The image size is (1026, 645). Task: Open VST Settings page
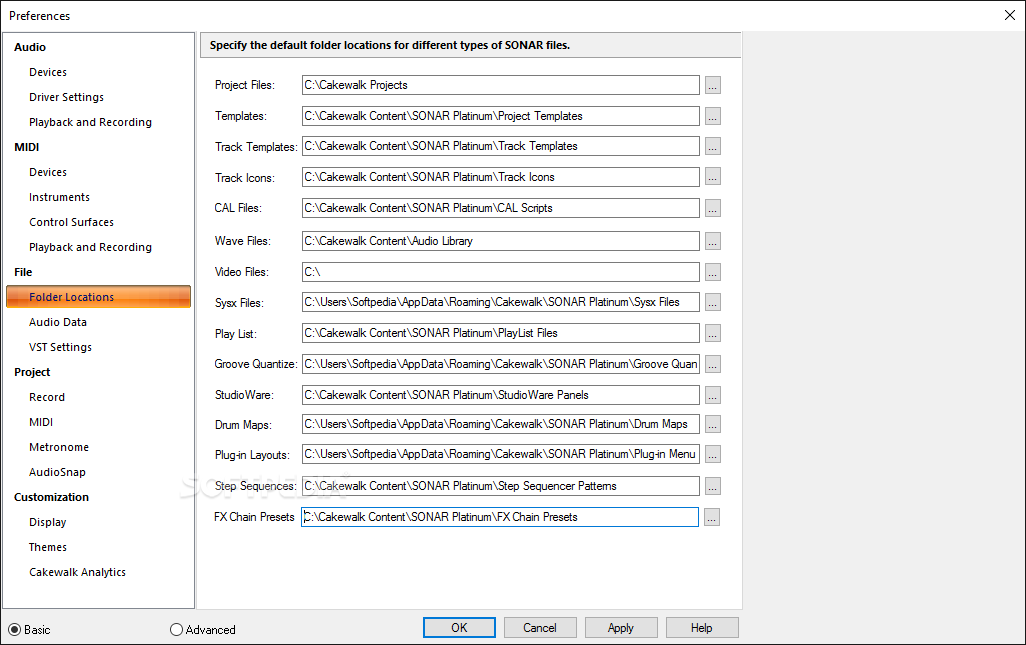pos(60,347)
